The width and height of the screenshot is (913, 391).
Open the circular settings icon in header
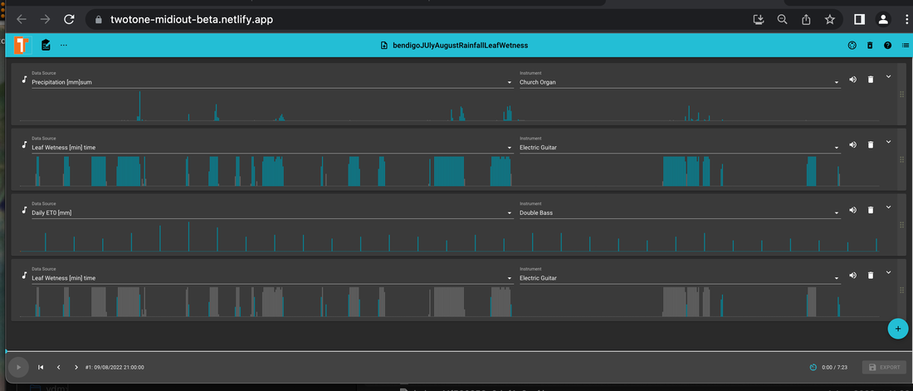click(x=852, y=45)
